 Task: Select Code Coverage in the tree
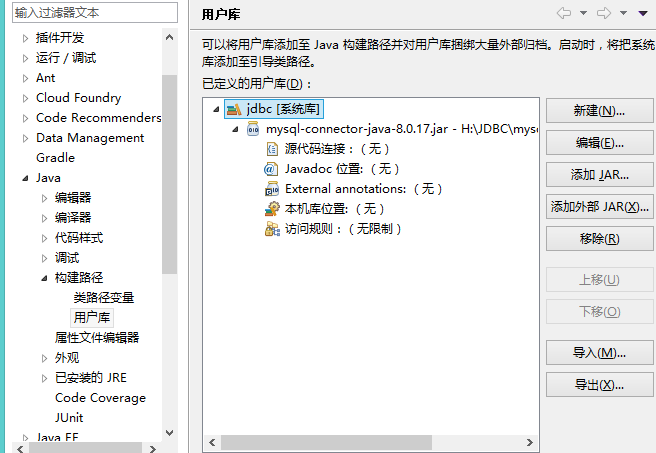tap(100, 398)
